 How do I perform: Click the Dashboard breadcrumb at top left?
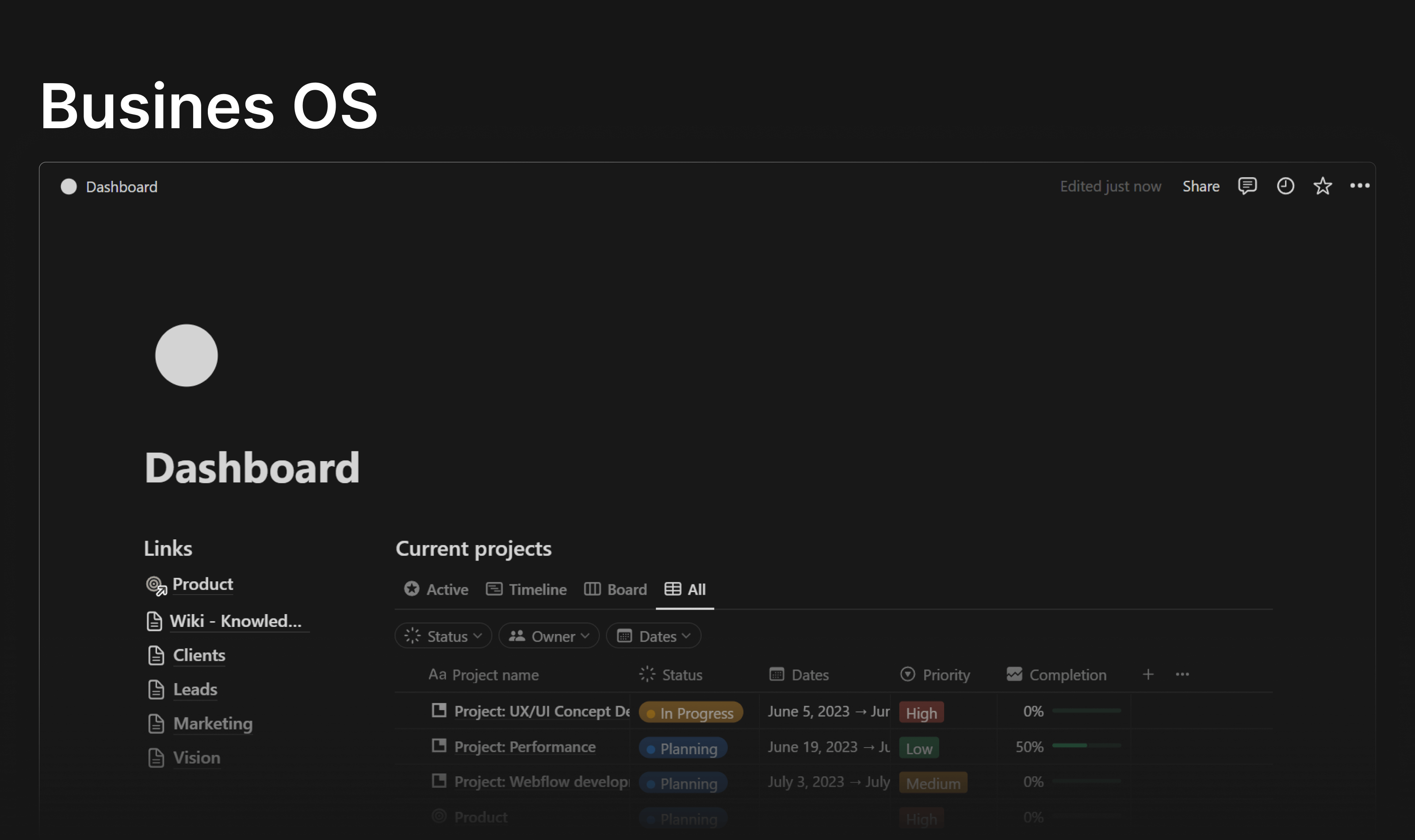pos(121,187)
